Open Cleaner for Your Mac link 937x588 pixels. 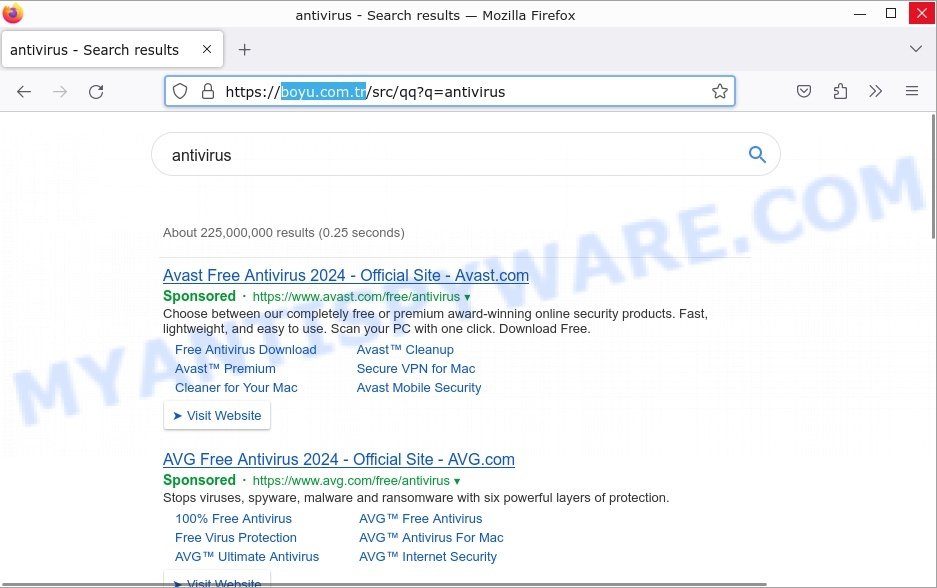click(x=236, y=388)
